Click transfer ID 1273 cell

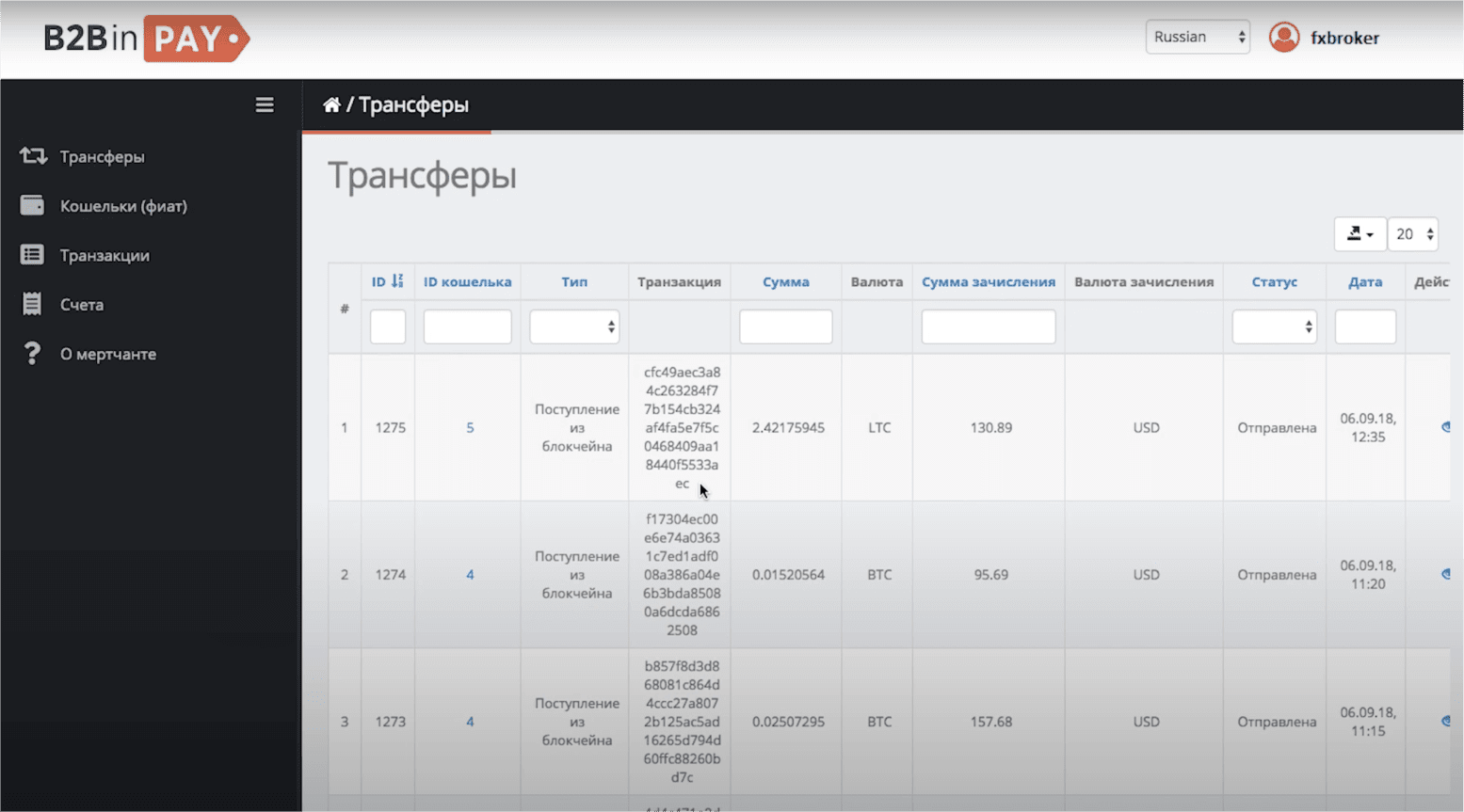click(390, 722)
